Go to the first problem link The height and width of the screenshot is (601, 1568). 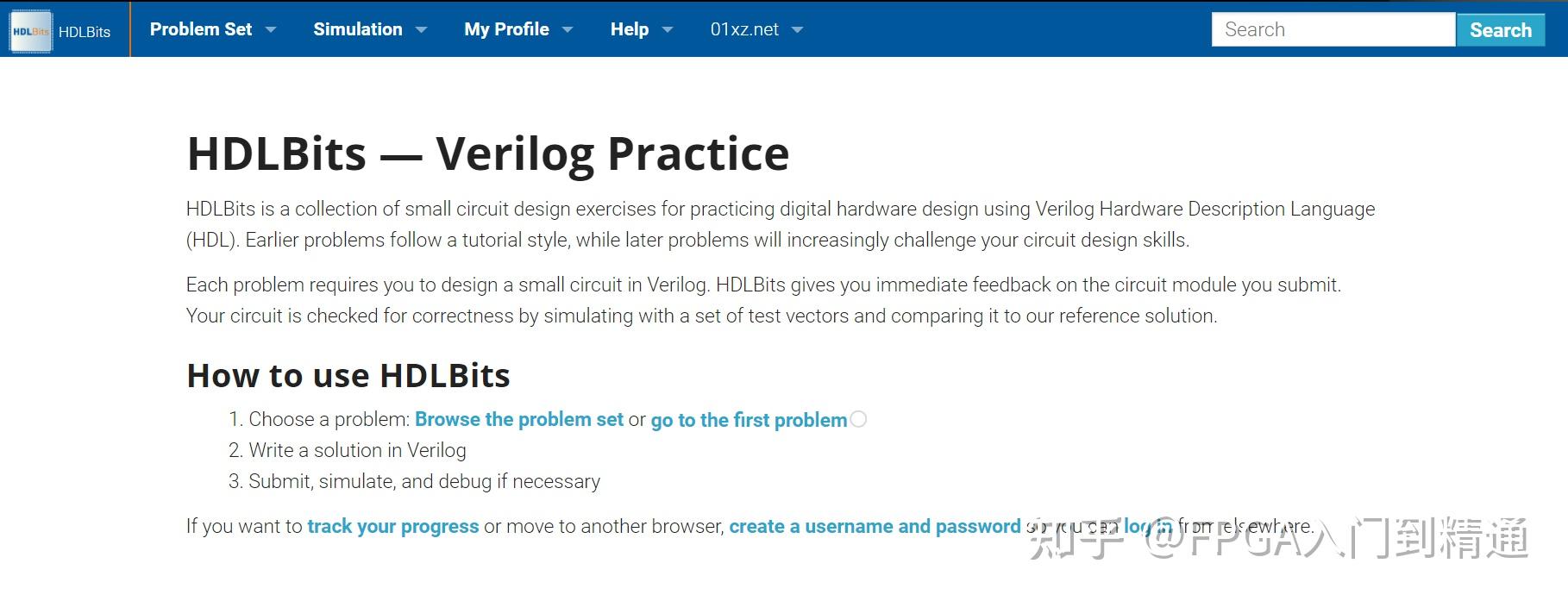[749, 420]
